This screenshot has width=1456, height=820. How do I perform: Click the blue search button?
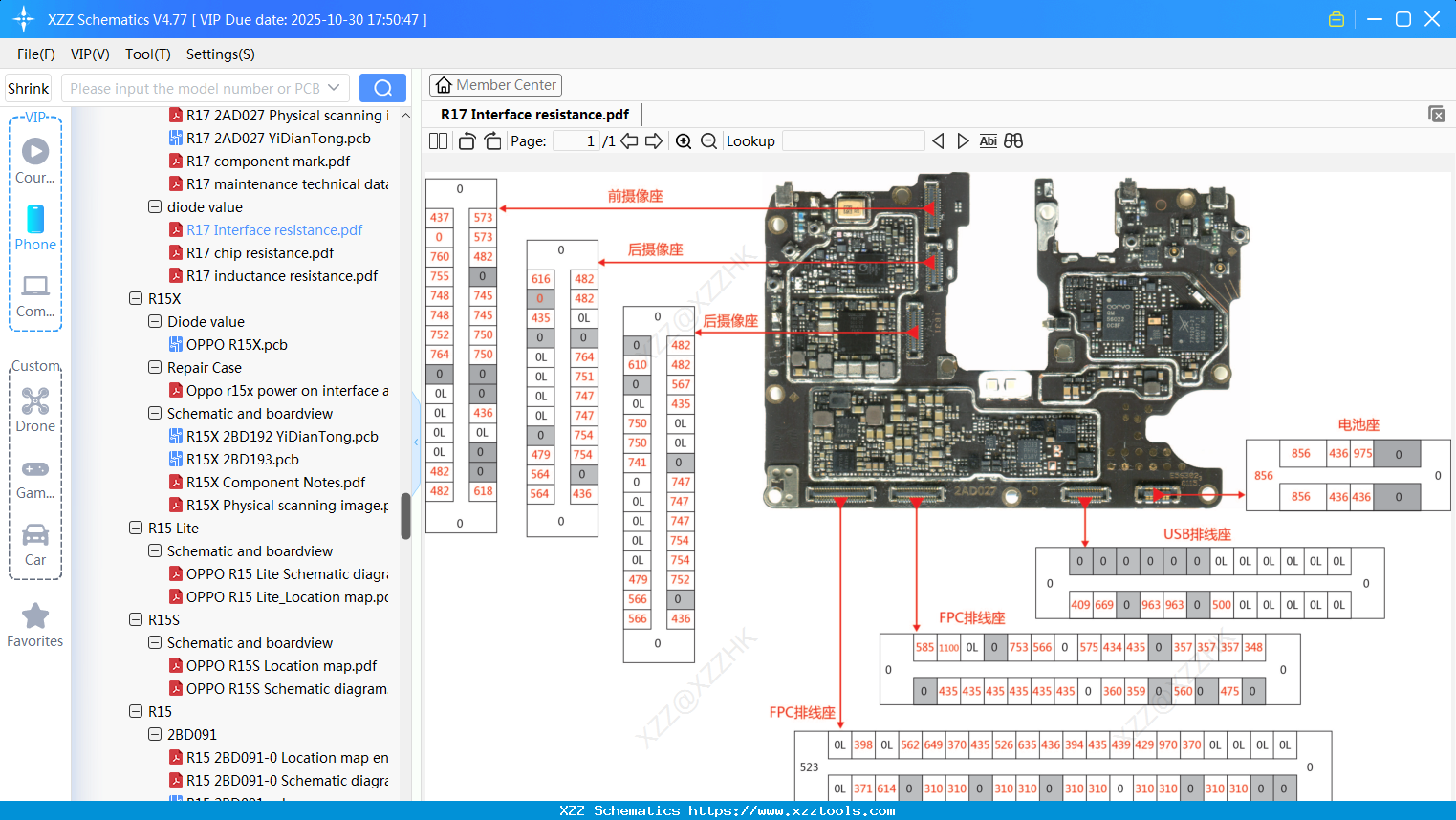click(382, 88)
